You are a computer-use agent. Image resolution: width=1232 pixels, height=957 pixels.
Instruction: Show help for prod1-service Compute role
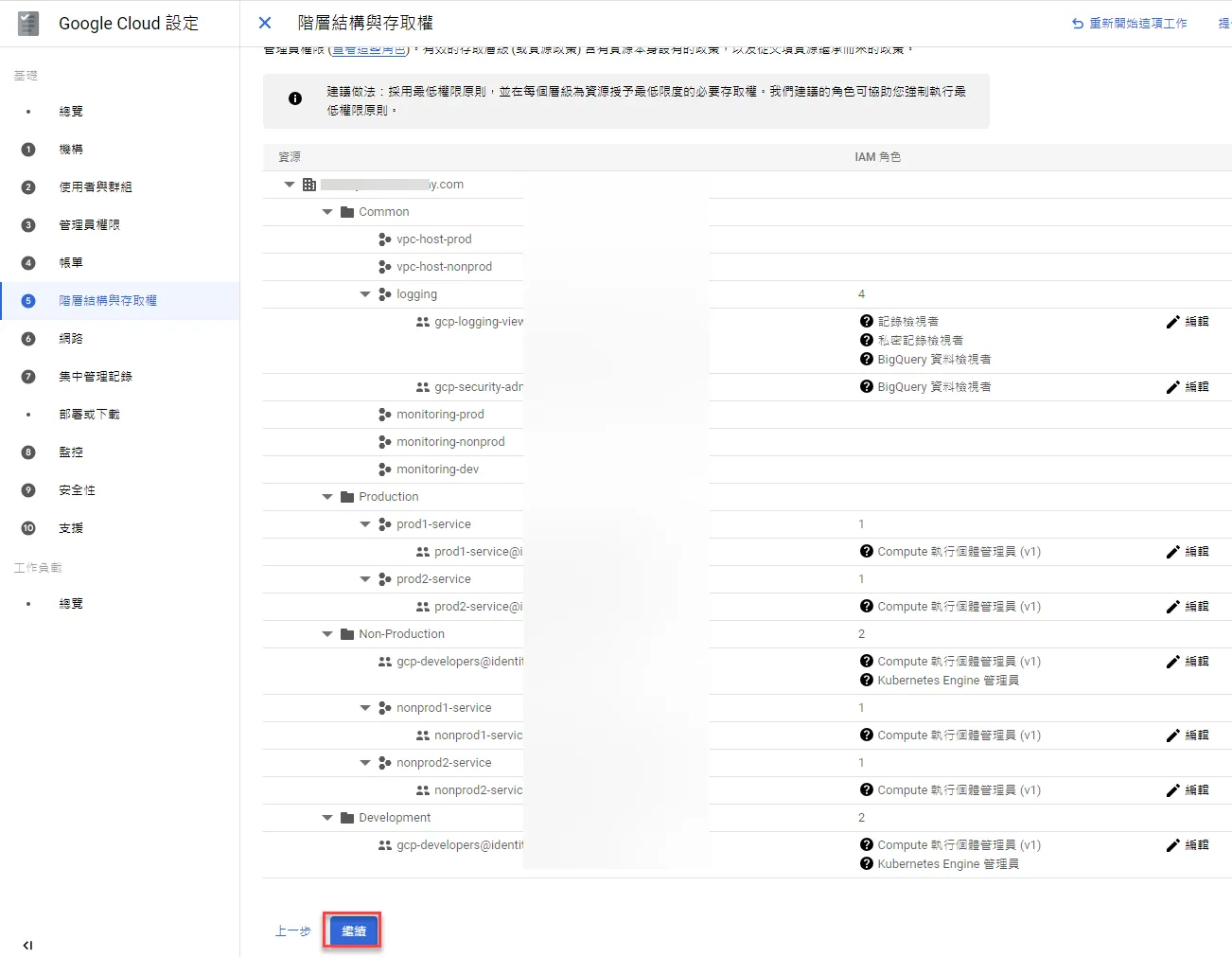866,551
